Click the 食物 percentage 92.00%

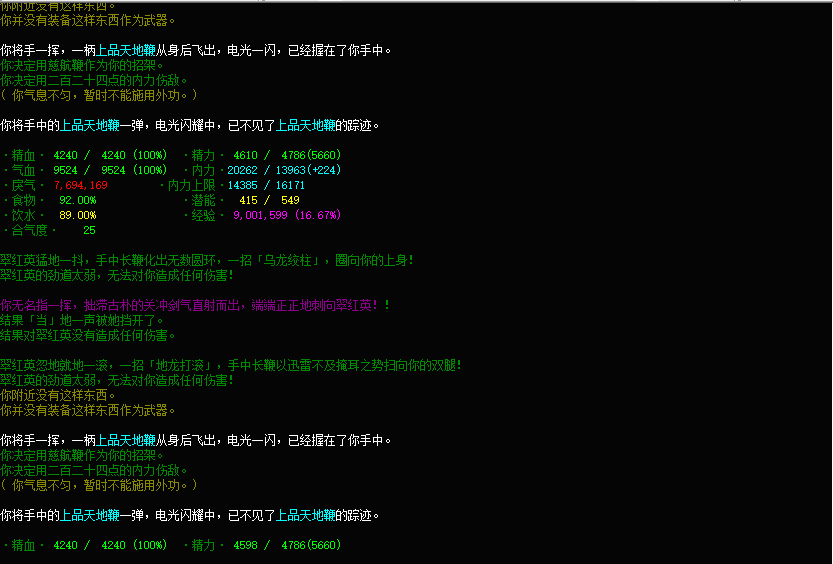click(78, 201)
